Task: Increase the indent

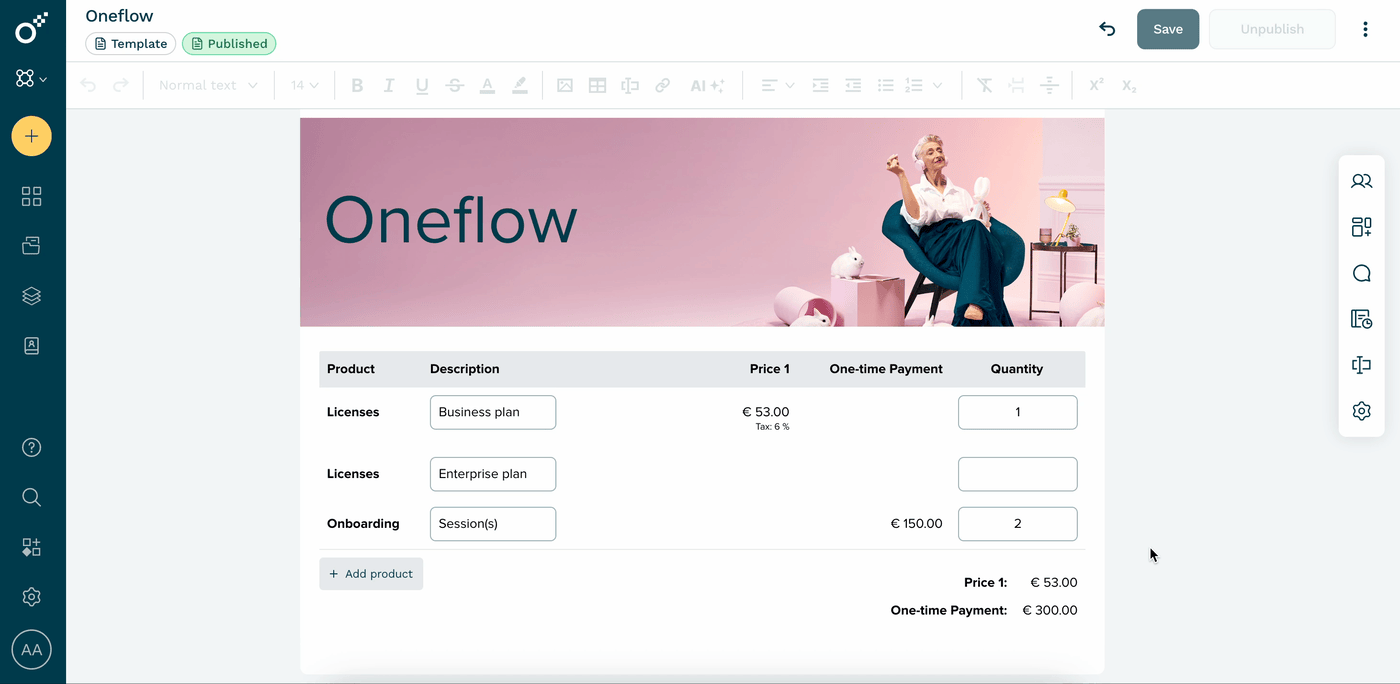Action: [x=820, y=86]
